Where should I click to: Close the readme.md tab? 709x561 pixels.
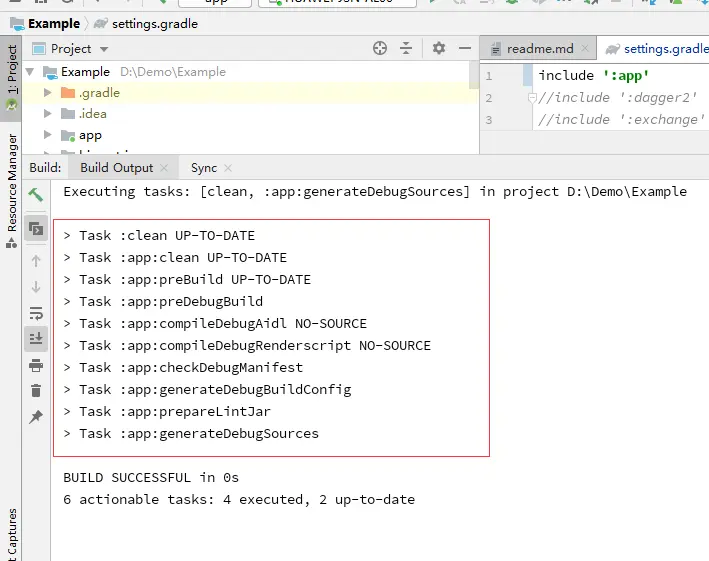pos(585,48)
